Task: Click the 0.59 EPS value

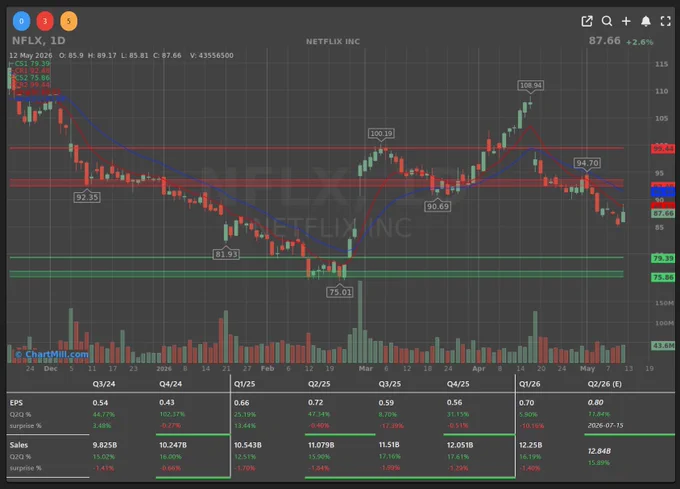Action: click(386, 403)
